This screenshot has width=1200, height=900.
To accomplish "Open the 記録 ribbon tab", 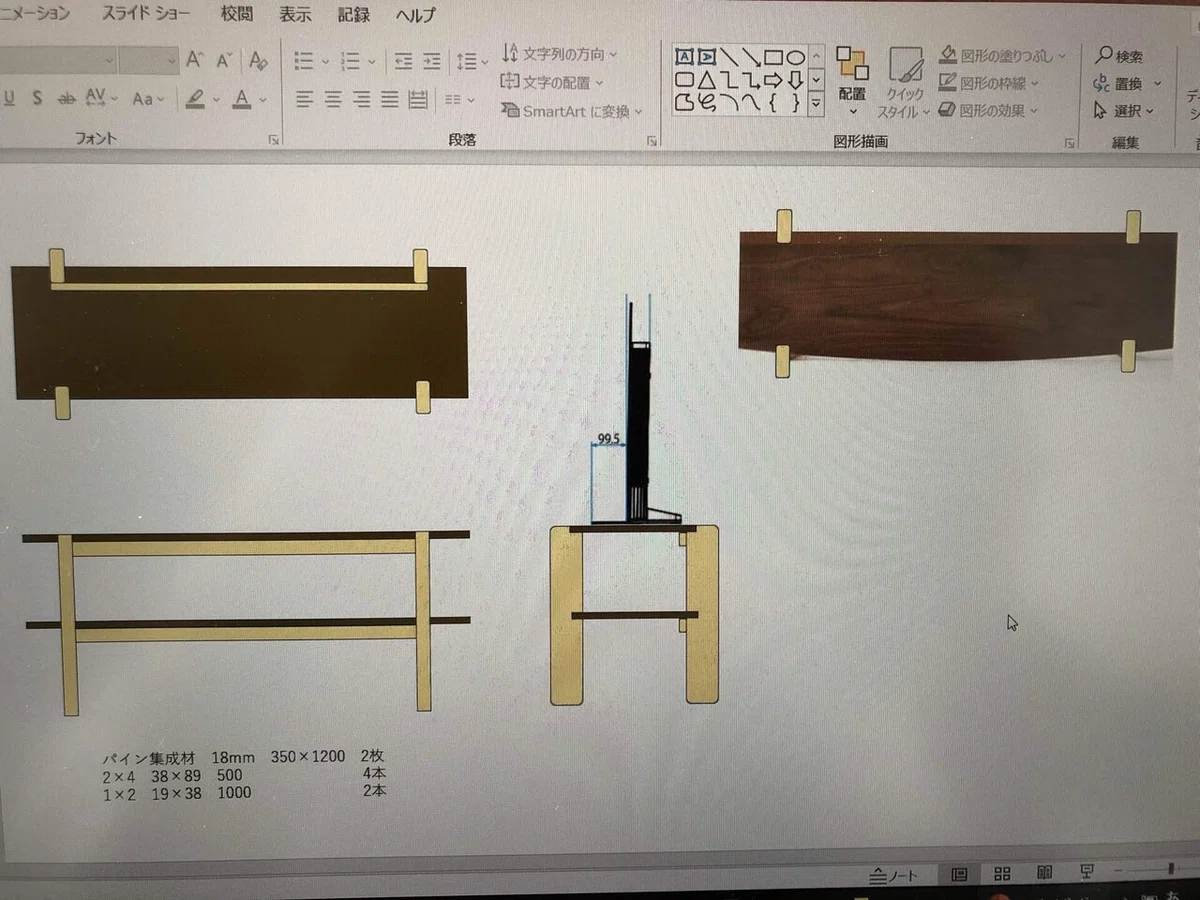I will [x=353, y=14].
